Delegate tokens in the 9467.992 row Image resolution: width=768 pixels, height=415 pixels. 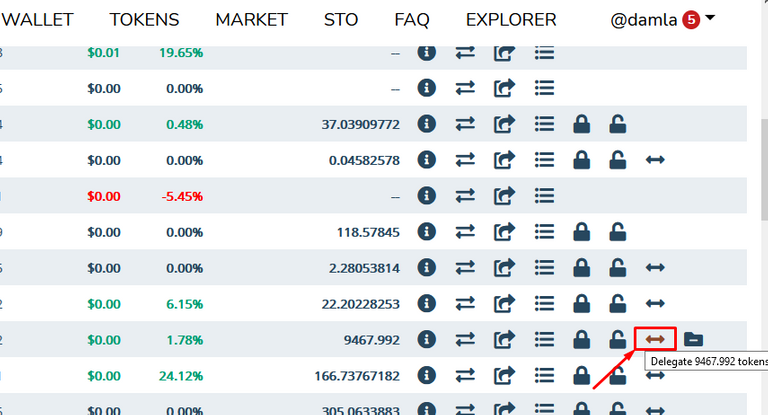pos(655,339)
